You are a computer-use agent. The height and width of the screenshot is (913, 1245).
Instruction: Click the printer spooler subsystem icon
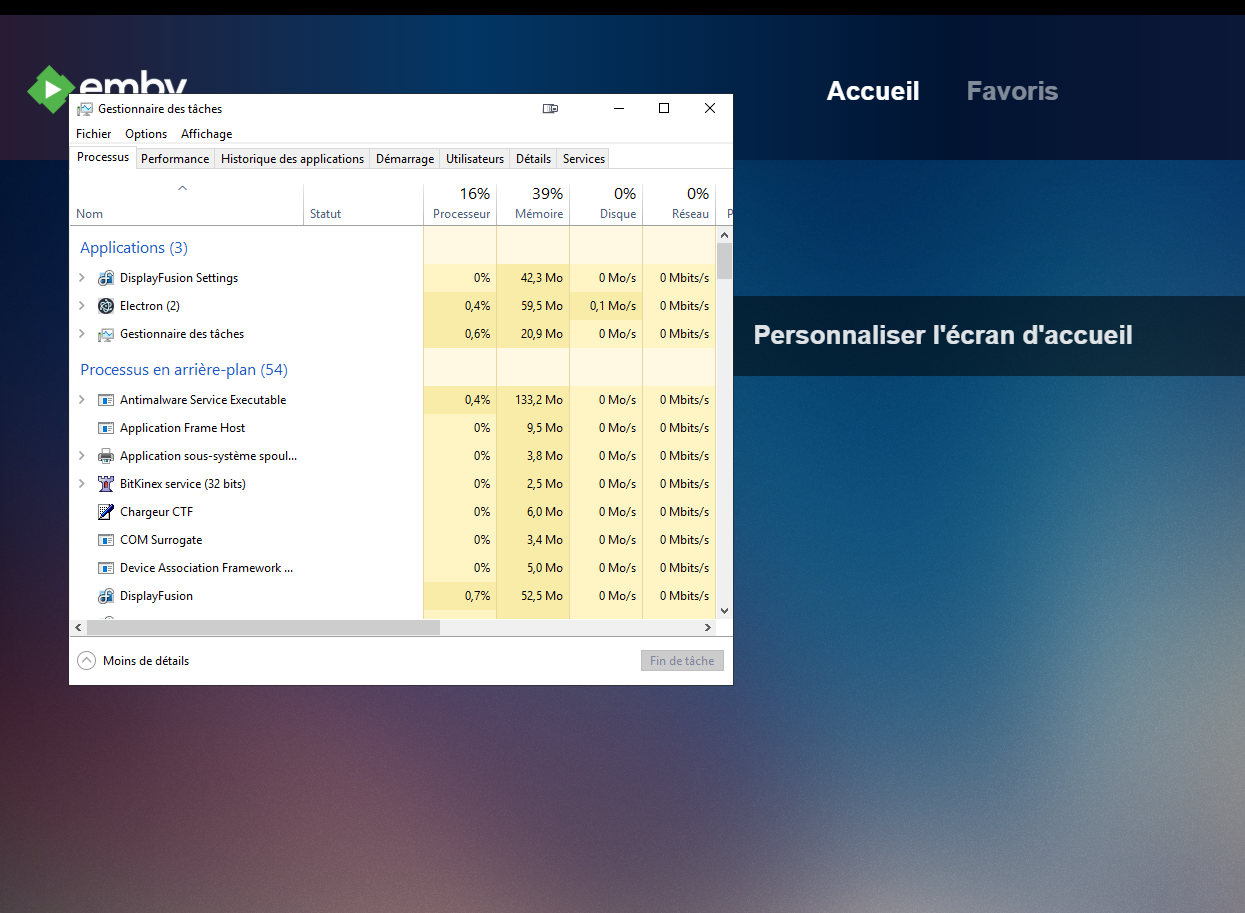point(106,456)
